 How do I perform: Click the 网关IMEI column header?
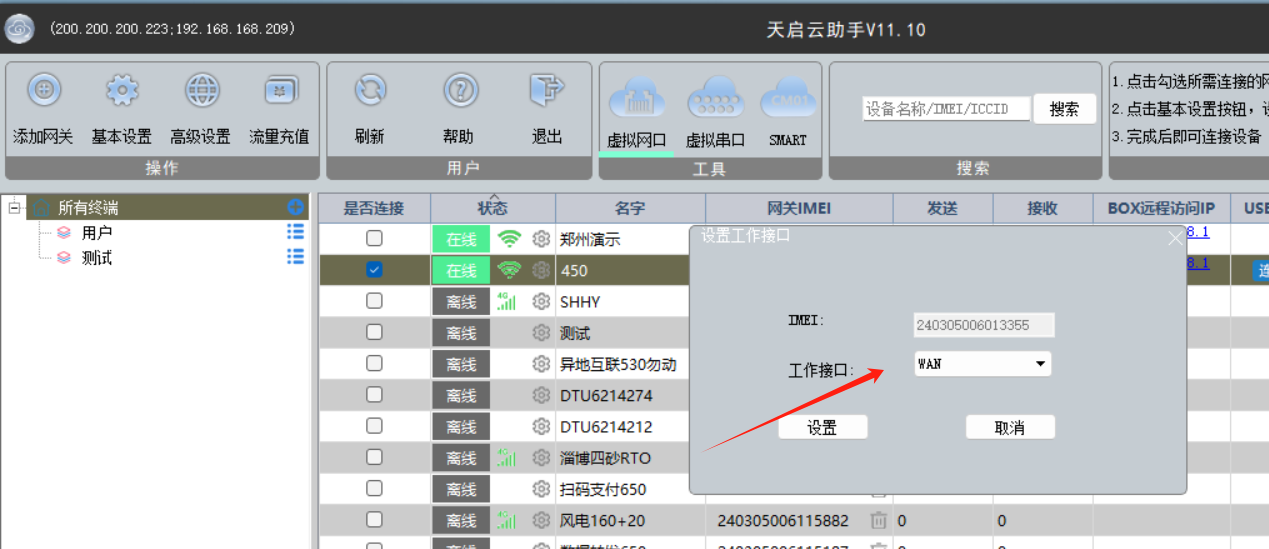(799, 208)
